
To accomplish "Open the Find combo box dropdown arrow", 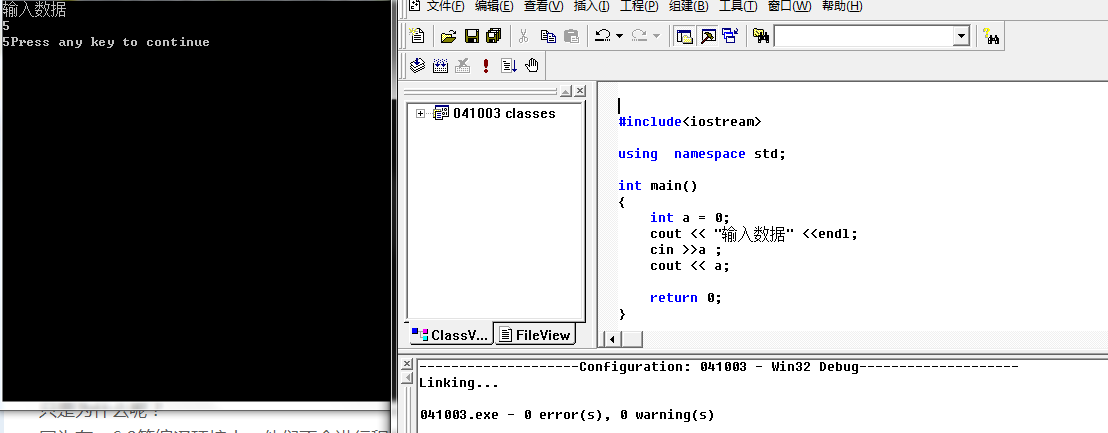I will [x=960, y=36].
